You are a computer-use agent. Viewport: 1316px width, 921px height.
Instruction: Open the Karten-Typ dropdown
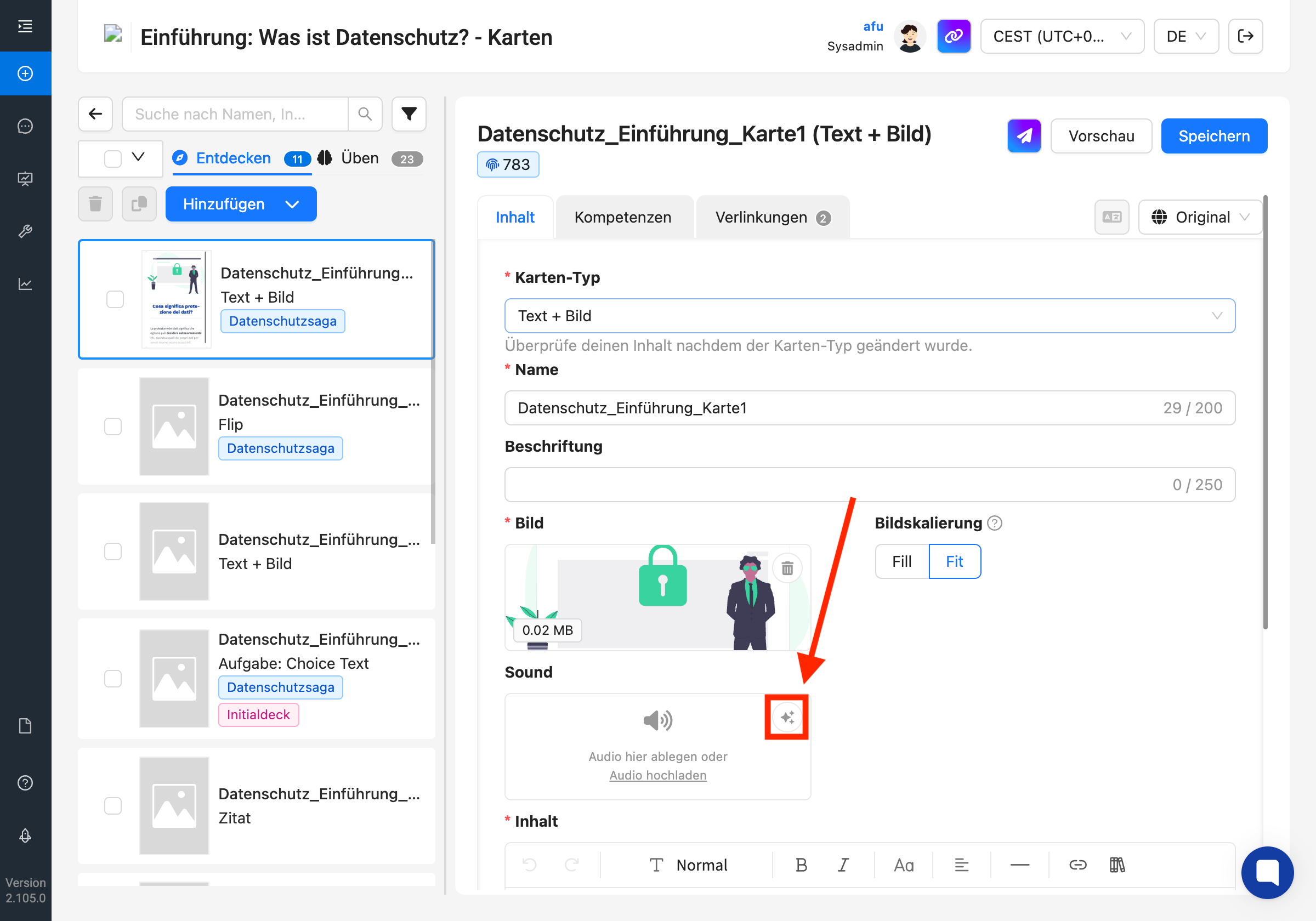869,316
